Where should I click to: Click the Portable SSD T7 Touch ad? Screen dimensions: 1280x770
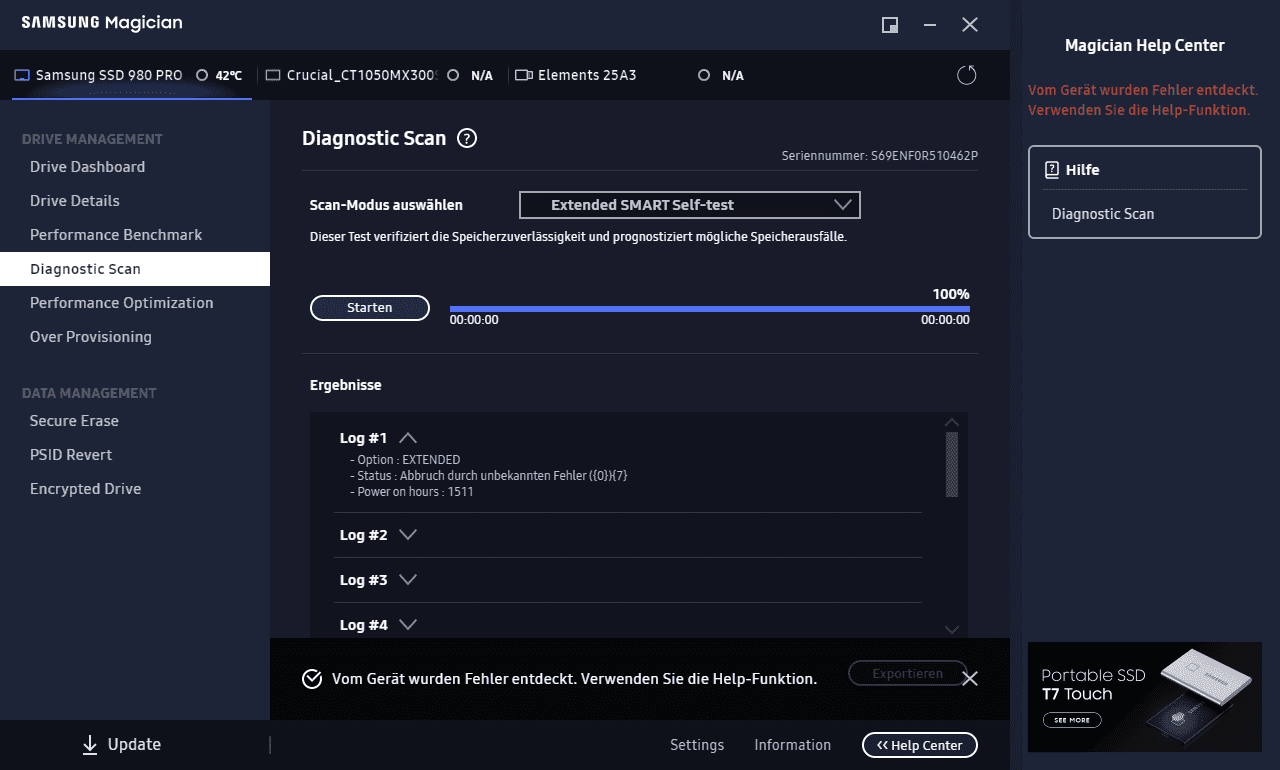[x=1144, y=696]
